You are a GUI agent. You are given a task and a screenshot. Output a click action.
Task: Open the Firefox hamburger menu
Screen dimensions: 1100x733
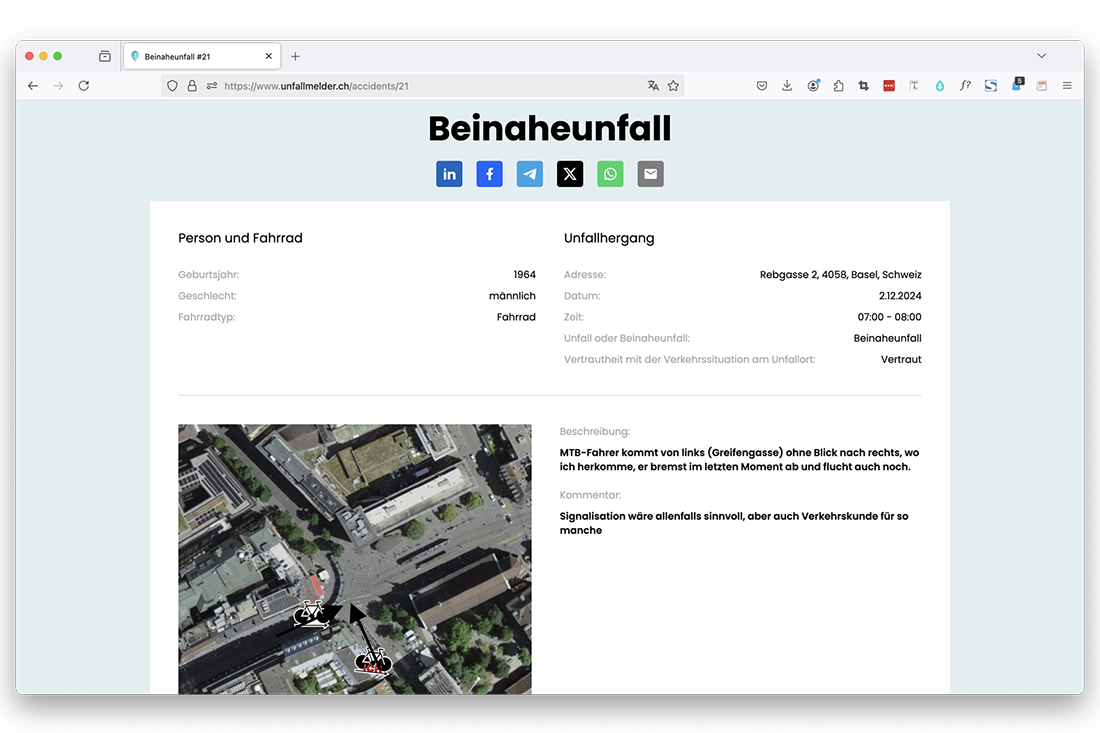(1067, 86)
